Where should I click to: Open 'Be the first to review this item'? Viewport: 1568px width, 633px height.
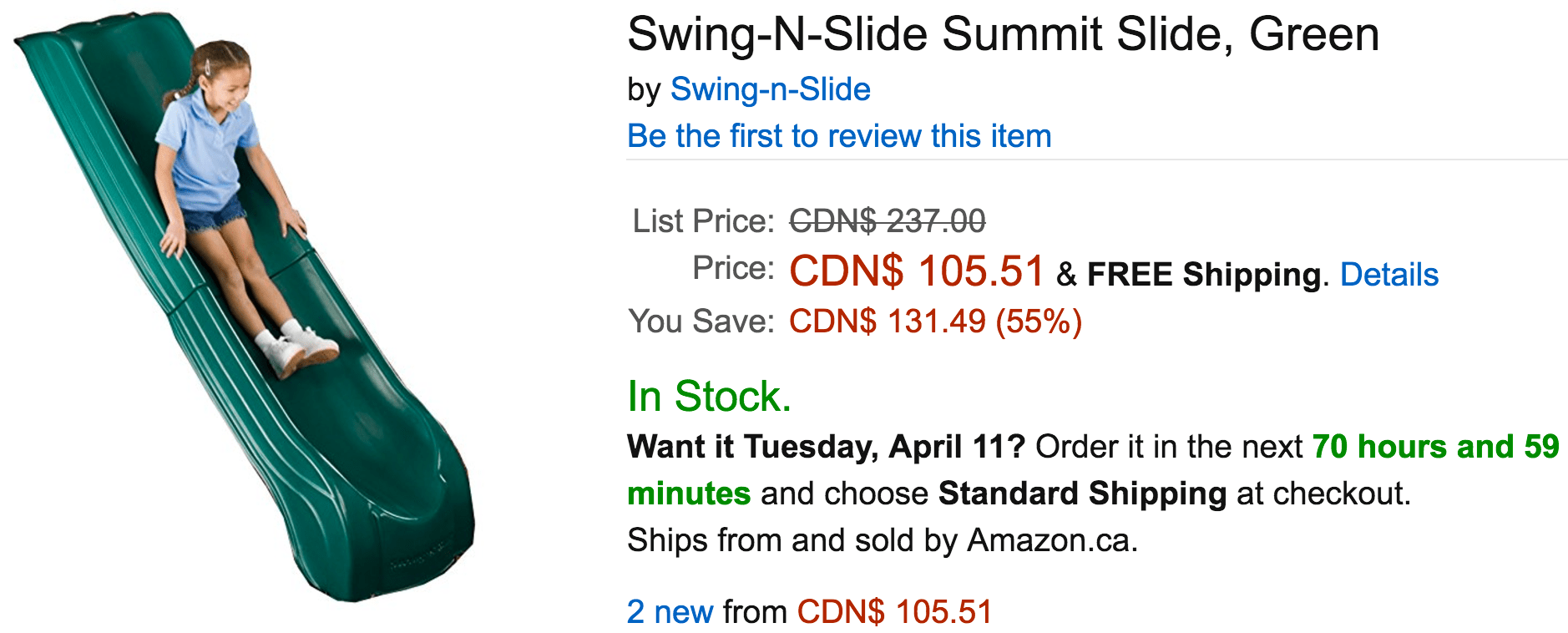839,136
